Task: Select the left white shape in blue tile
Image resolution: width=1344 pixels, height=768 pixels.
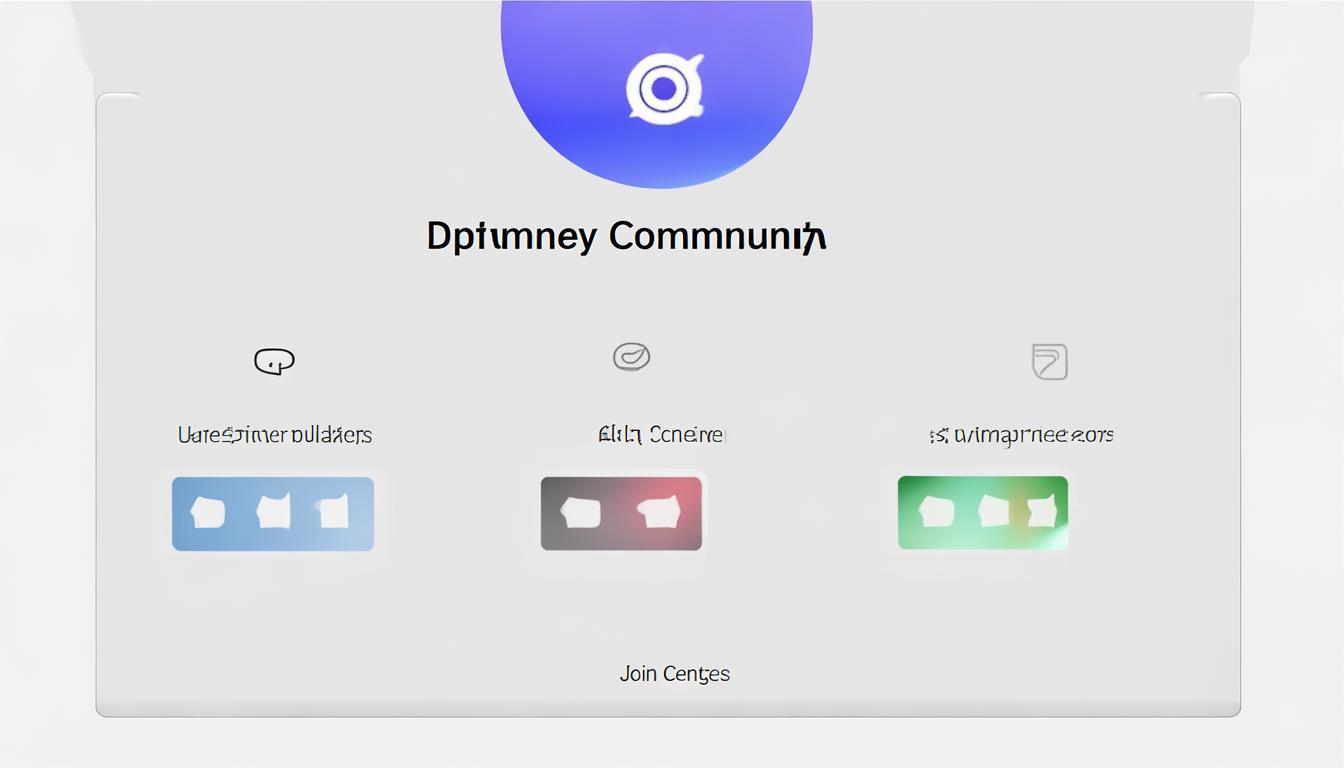Action: pos(208,513)
